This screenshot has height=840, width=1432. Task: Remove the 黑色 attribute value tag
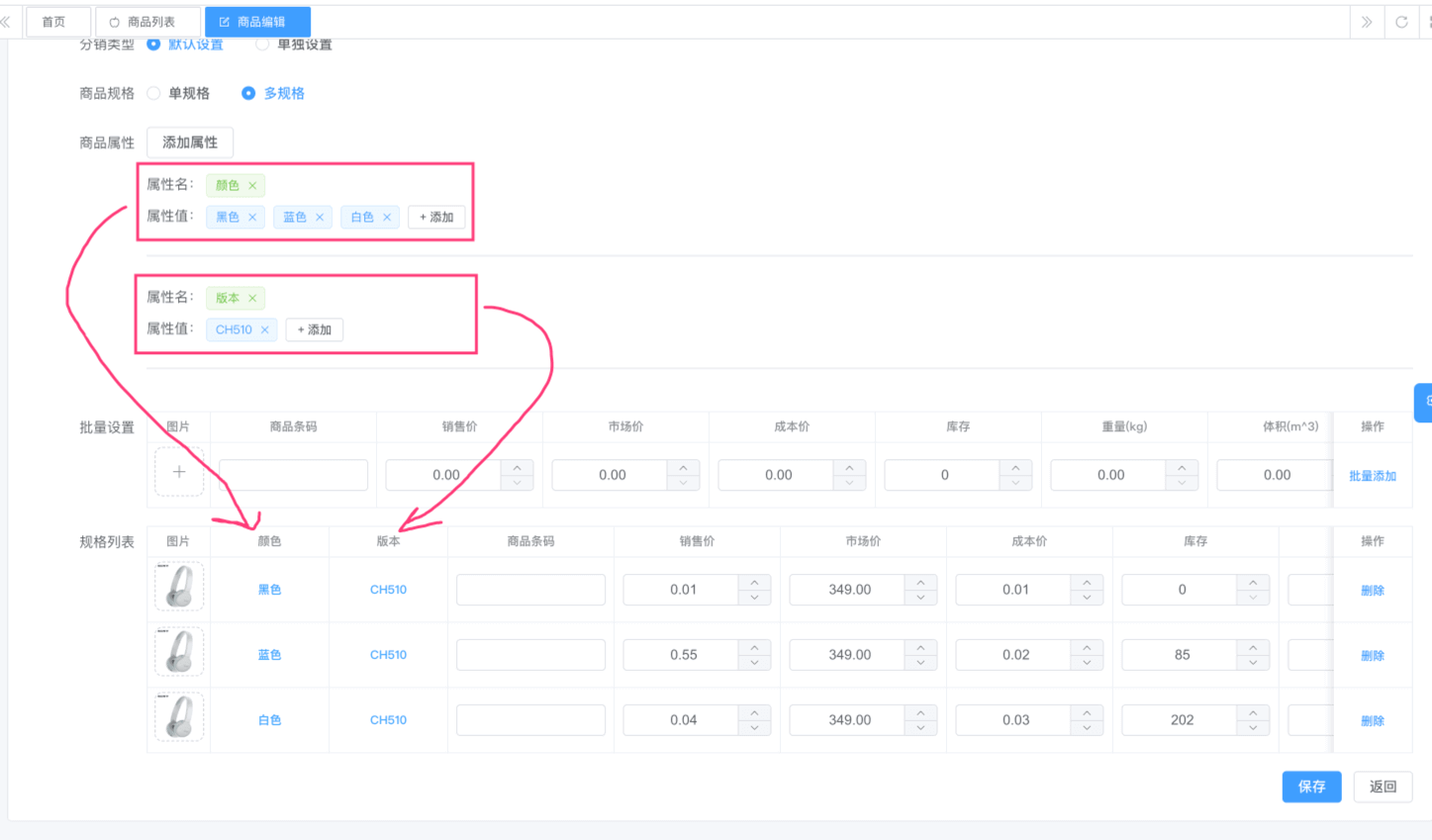(252, 218)
